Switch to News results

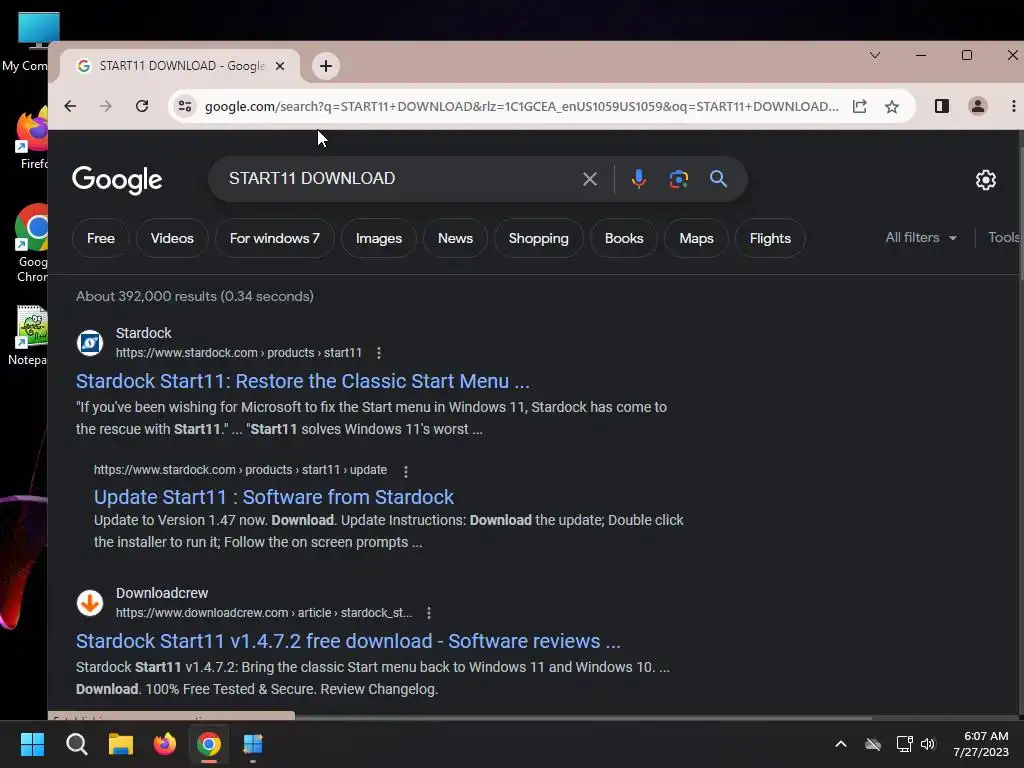click(455, 238)
